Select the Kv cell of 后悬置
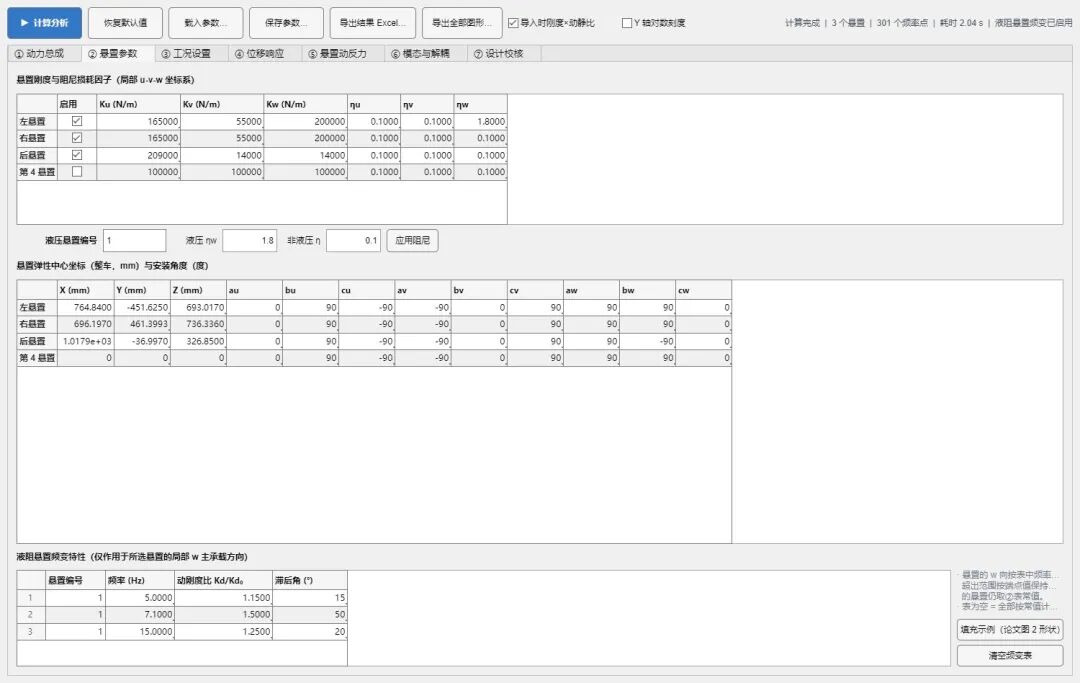The width and height of the screenshot is (1080, 683). click(222, 155)
